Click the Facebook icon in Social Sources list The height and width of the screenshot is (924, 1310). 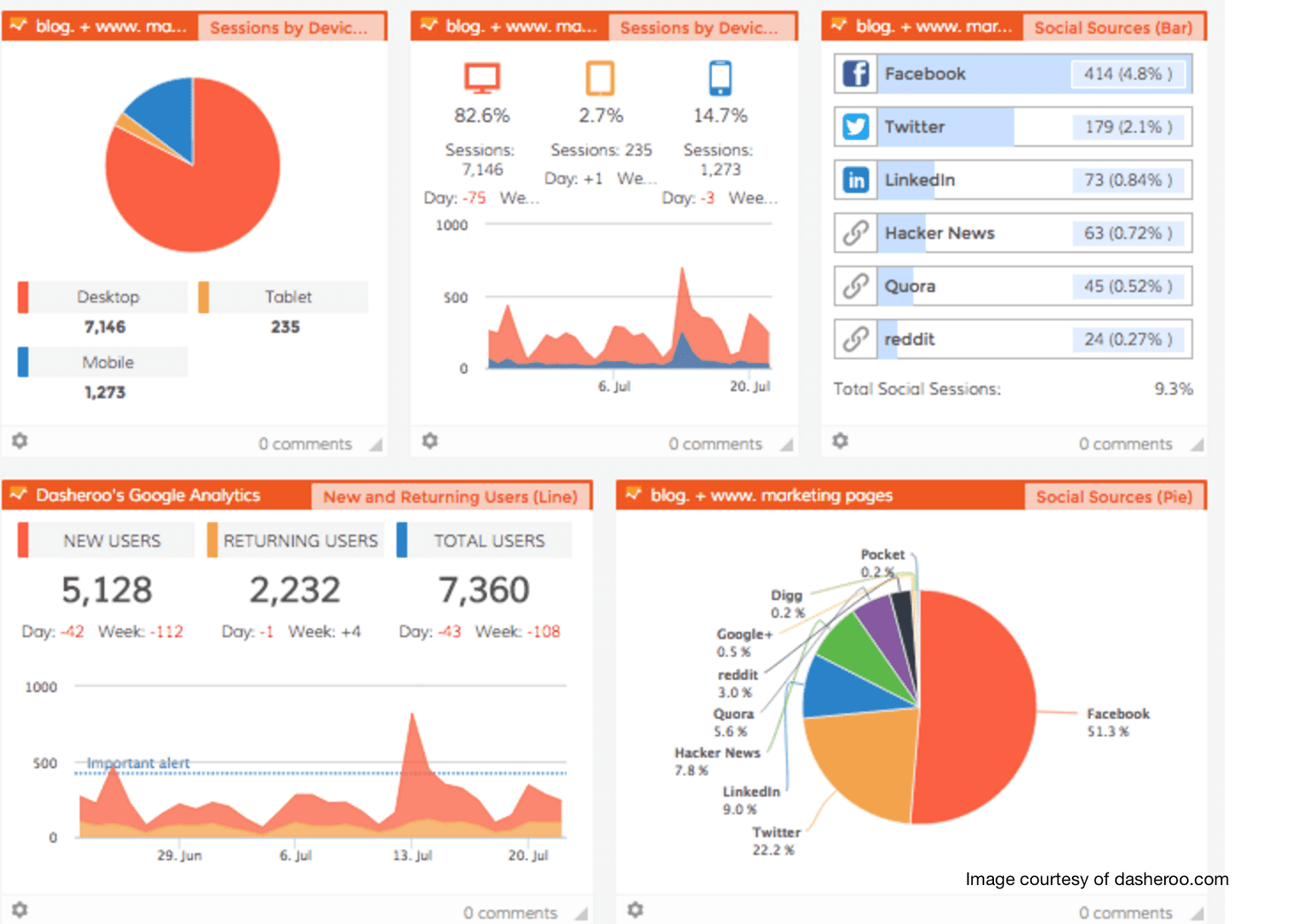tap(855, 74)
